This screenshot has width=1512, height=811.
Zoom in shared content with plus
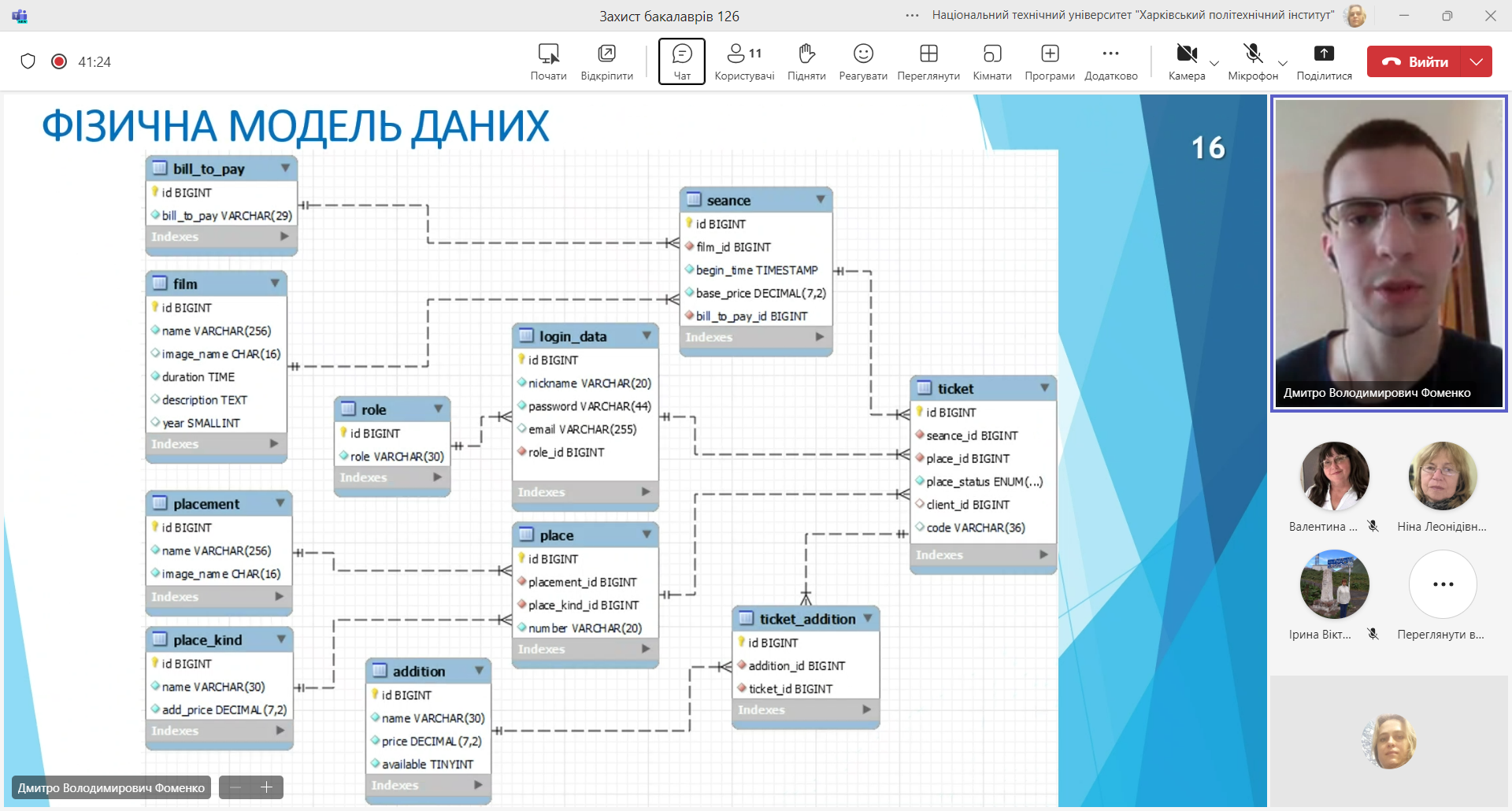coord(266,787)
